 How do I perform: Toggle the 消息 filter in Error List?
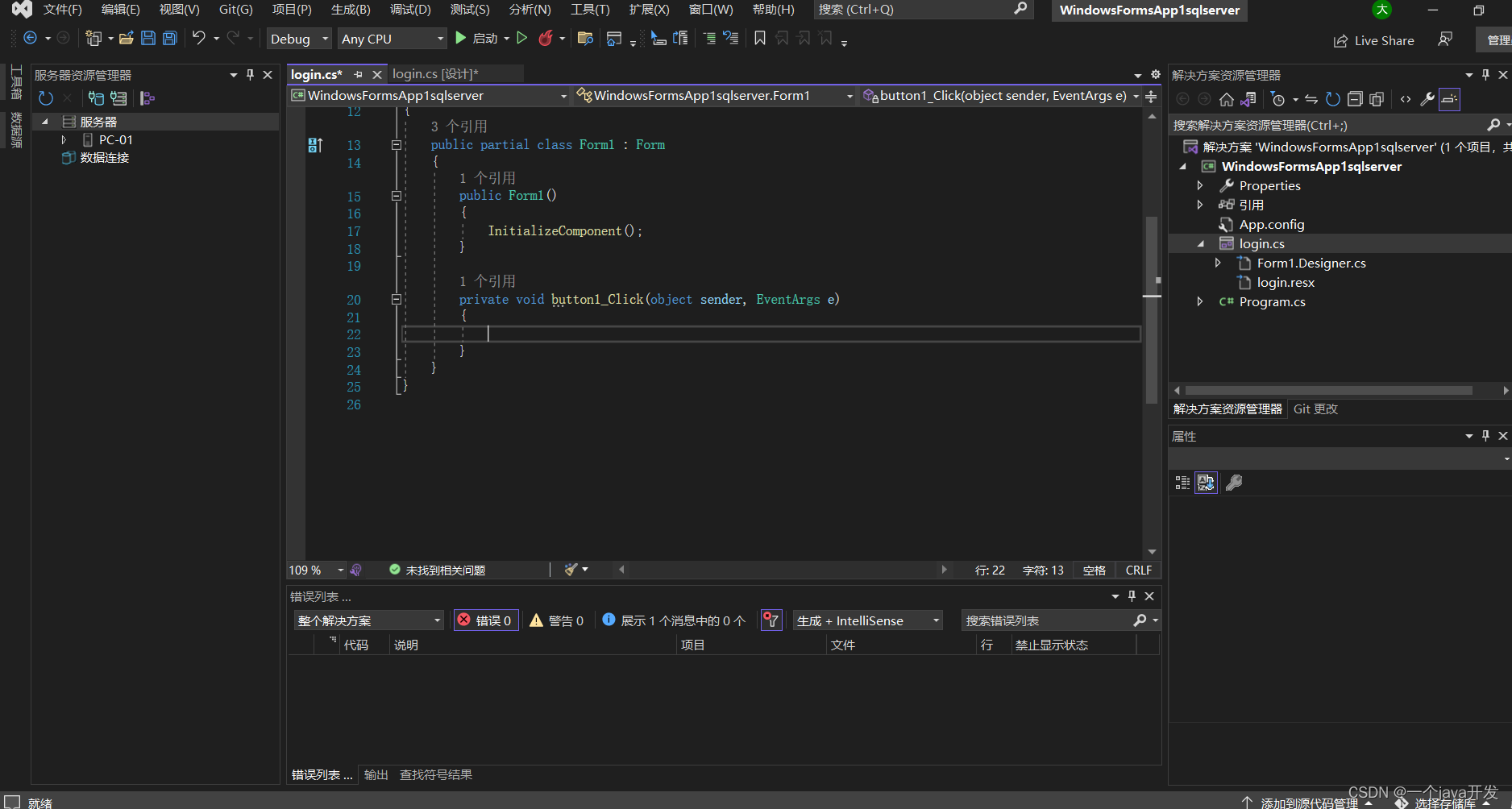pos(674,620)
